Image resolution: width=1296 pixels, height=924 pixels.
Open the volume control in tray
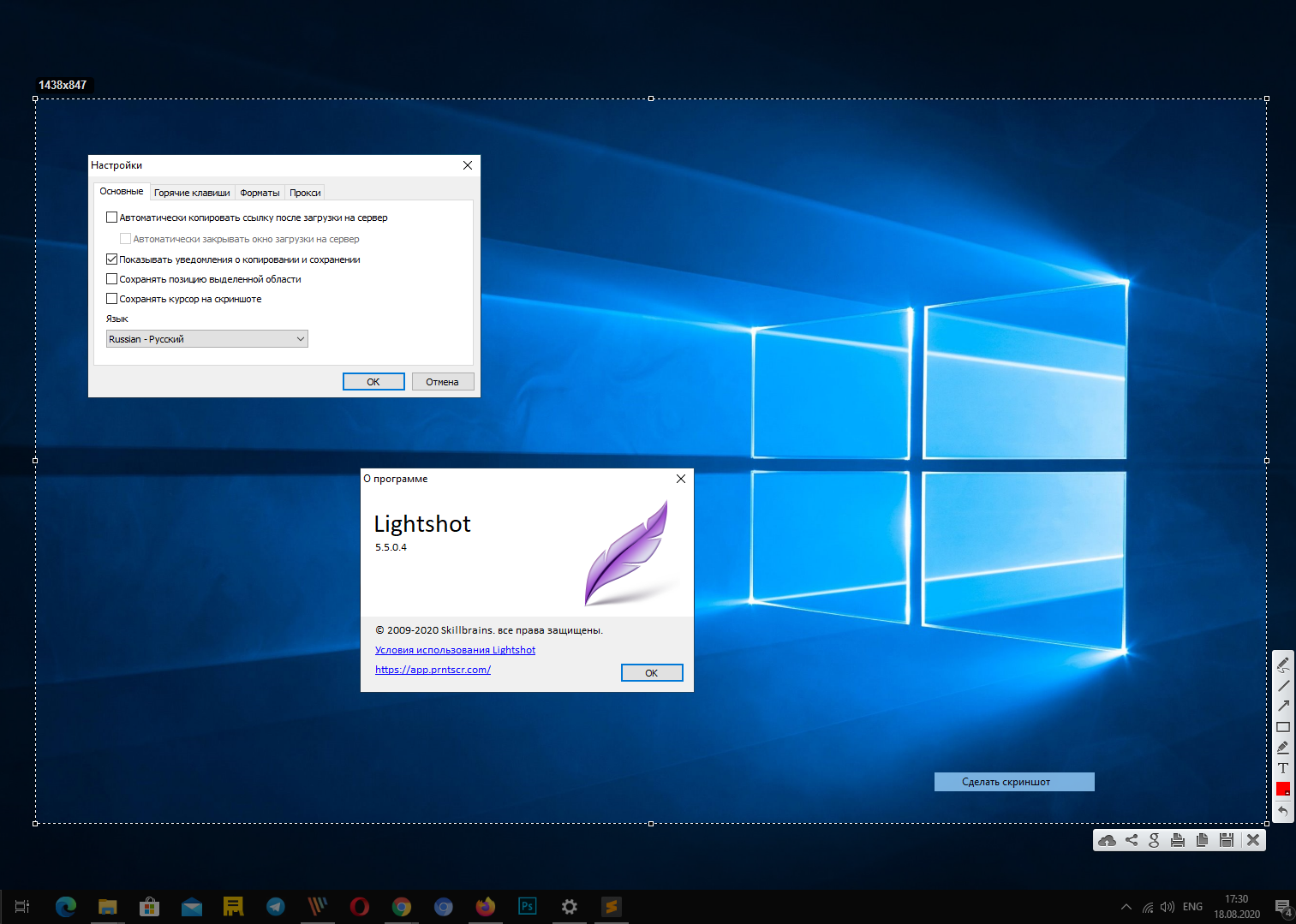(x=1168, y=907)
